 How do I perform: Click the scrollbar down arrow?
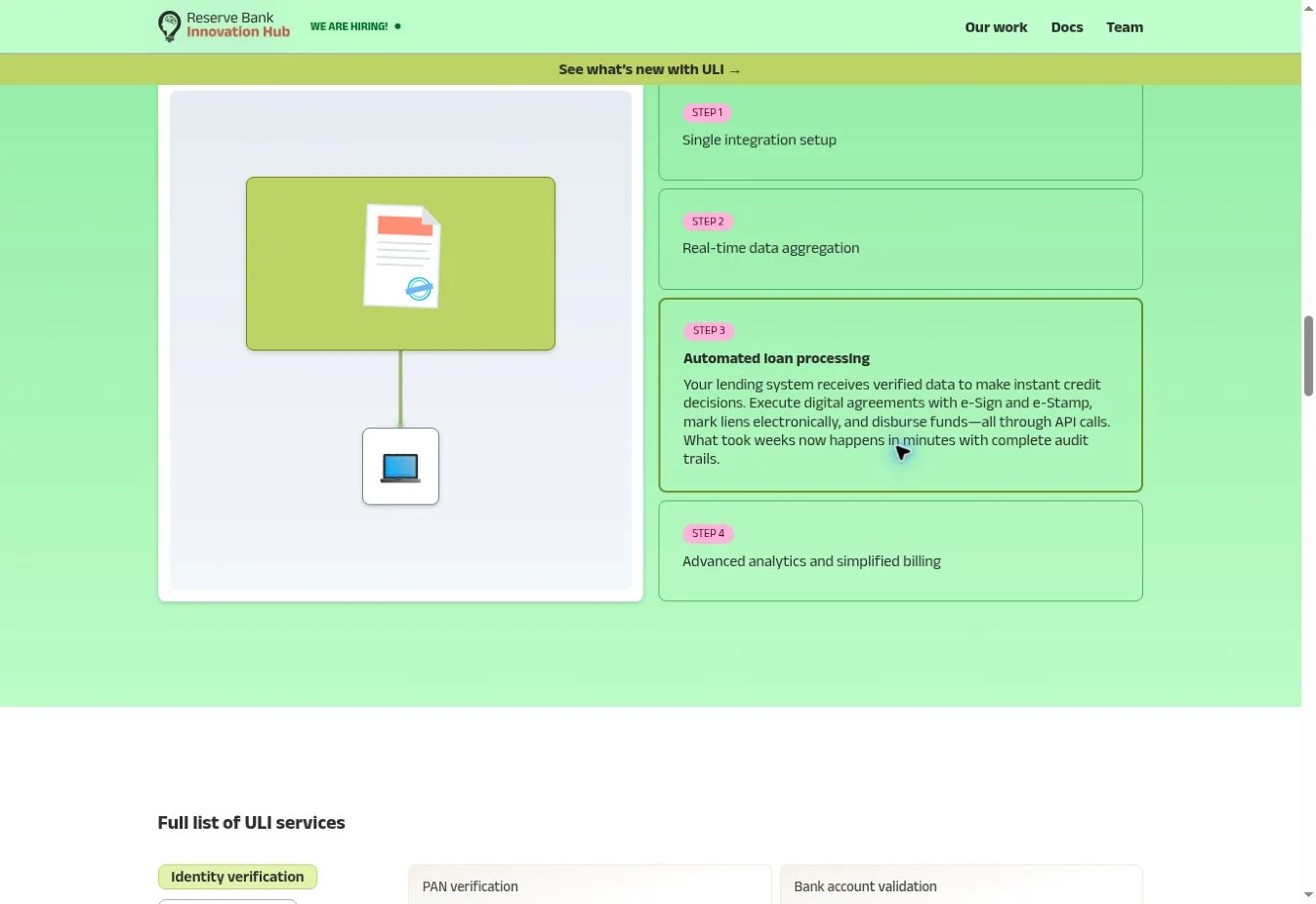pyautogui.click(x=1308, y=895)
